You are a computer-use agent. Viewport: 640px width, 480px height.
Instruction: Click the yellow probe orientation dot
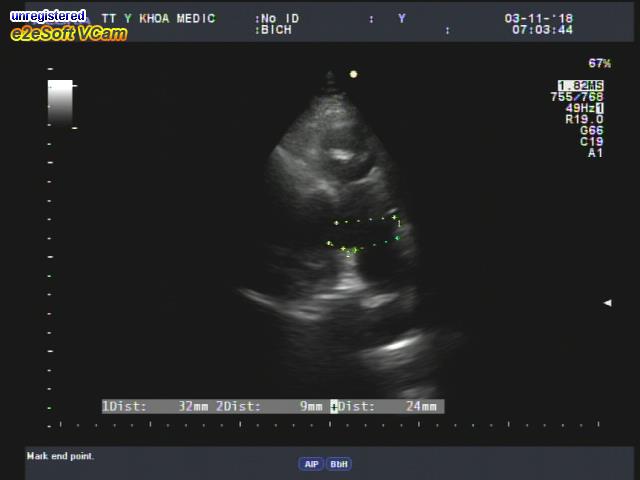point(353,73)
